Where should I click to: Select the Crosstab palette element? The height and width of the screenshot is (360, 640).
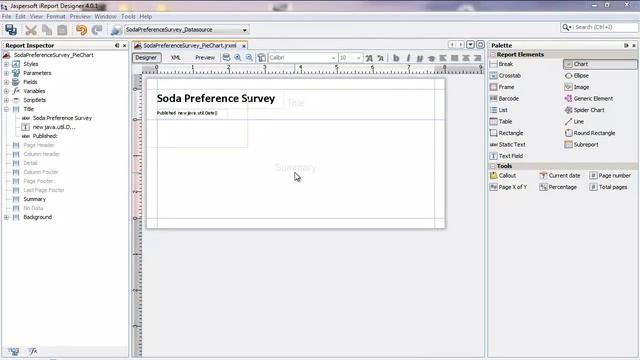tap(509, 76)
